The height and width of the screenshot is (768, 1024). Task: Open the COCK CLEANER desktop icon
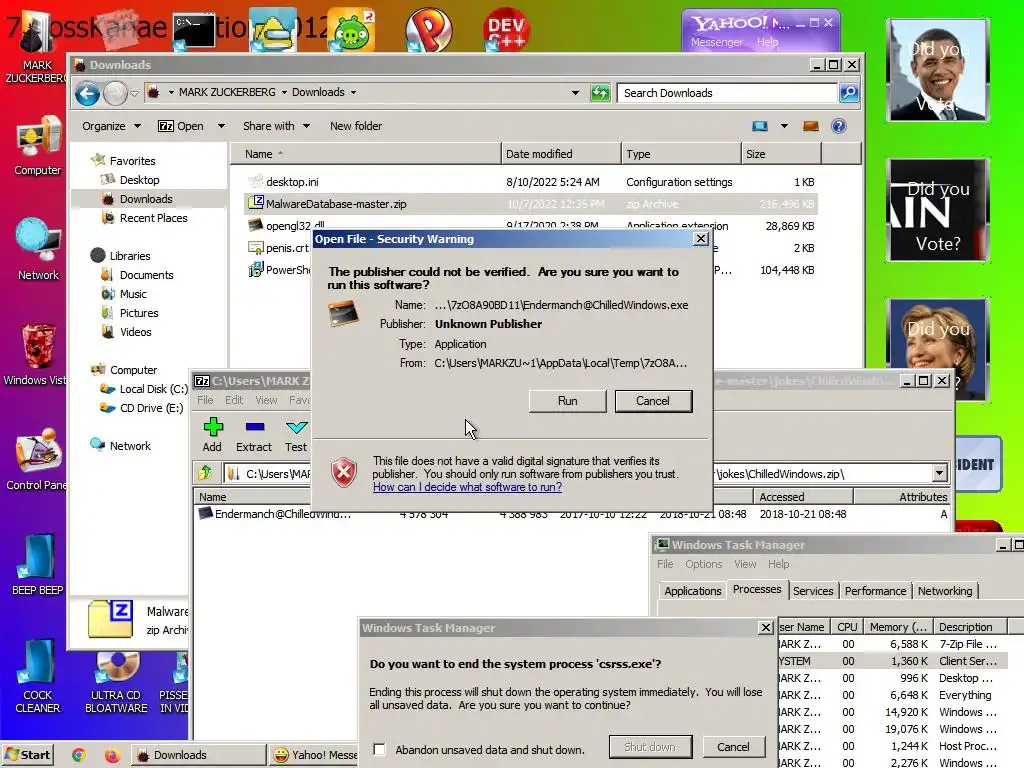[x=37, y=676]
